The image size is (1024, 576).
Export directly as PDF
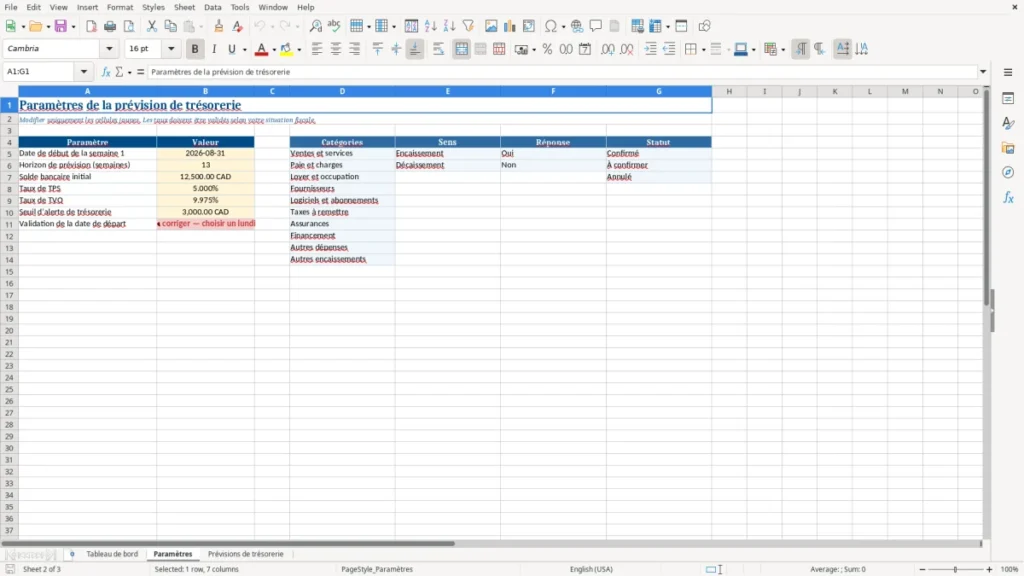[x=91, y=26]
